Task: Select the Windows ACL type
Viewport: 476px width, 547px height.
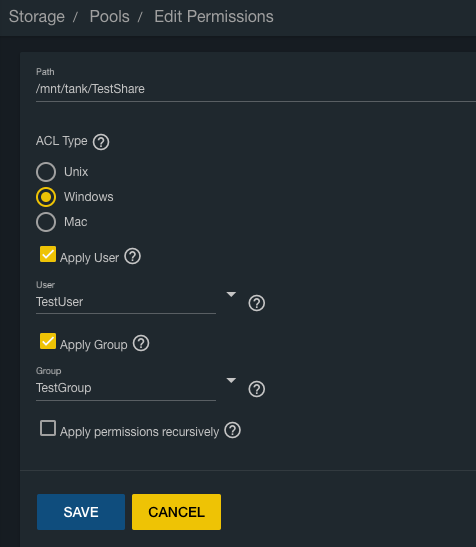Action: [46, 197]
